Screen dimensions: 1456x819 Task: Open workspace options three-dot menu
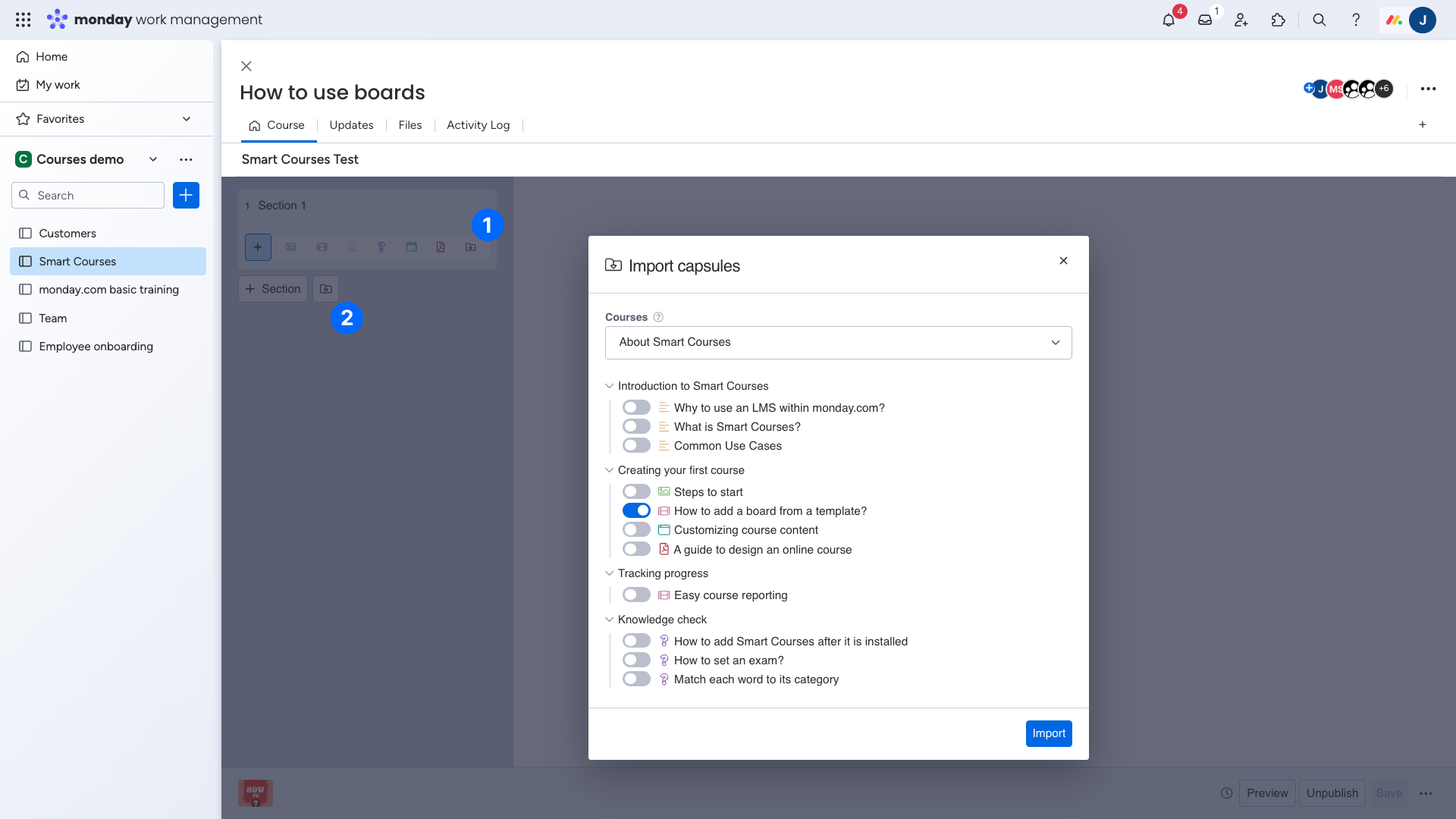(x=186, y=159)
